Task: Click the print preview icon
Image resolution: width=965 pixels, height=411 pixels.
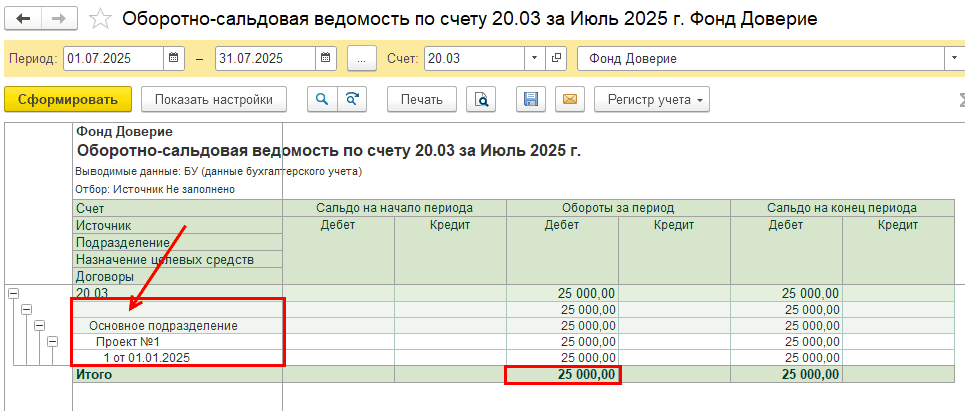Action: click(482, 99)
